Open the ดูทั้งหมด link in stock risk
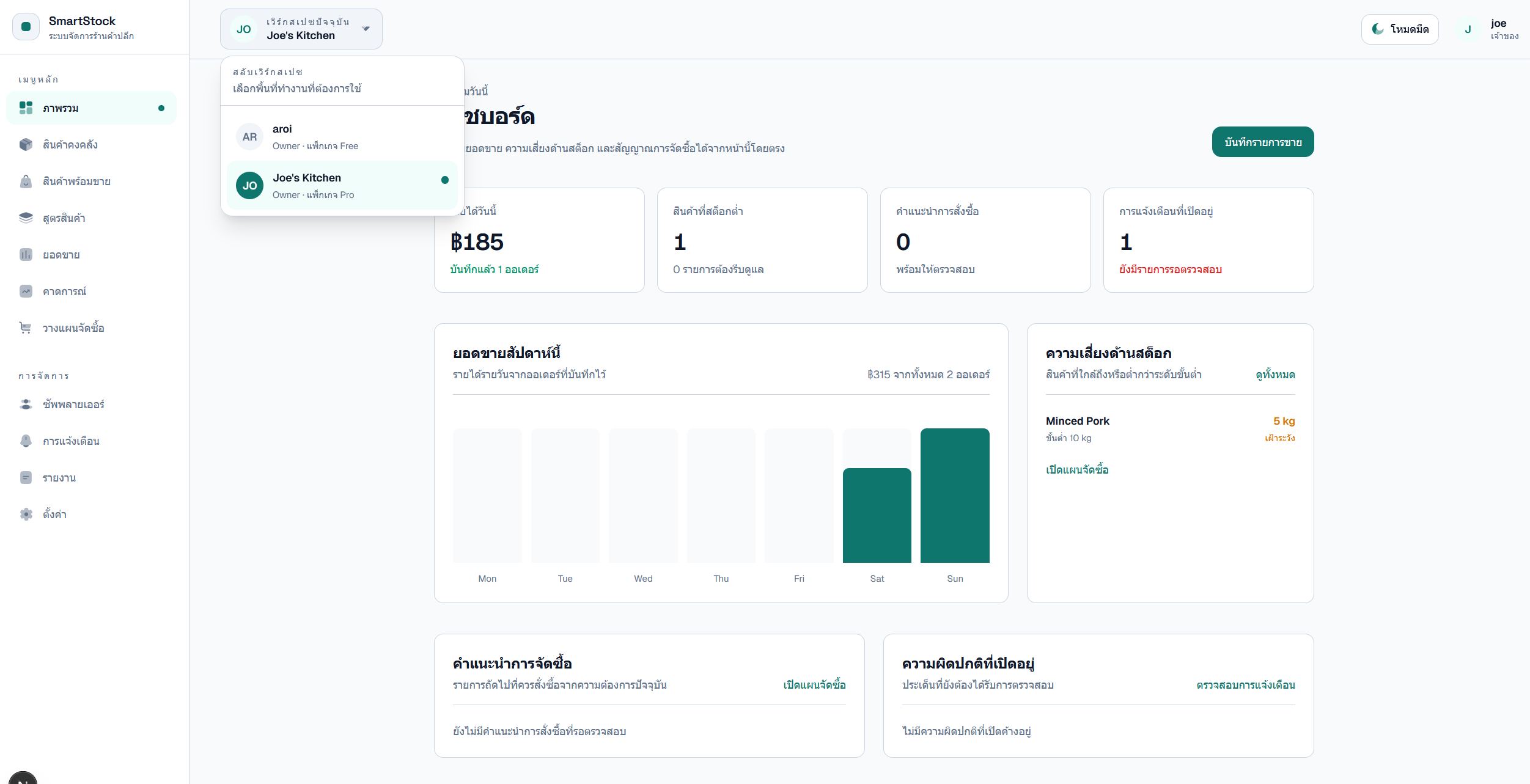The height and width of the screenshot is (784, 1530). (x=1275, y=375)
